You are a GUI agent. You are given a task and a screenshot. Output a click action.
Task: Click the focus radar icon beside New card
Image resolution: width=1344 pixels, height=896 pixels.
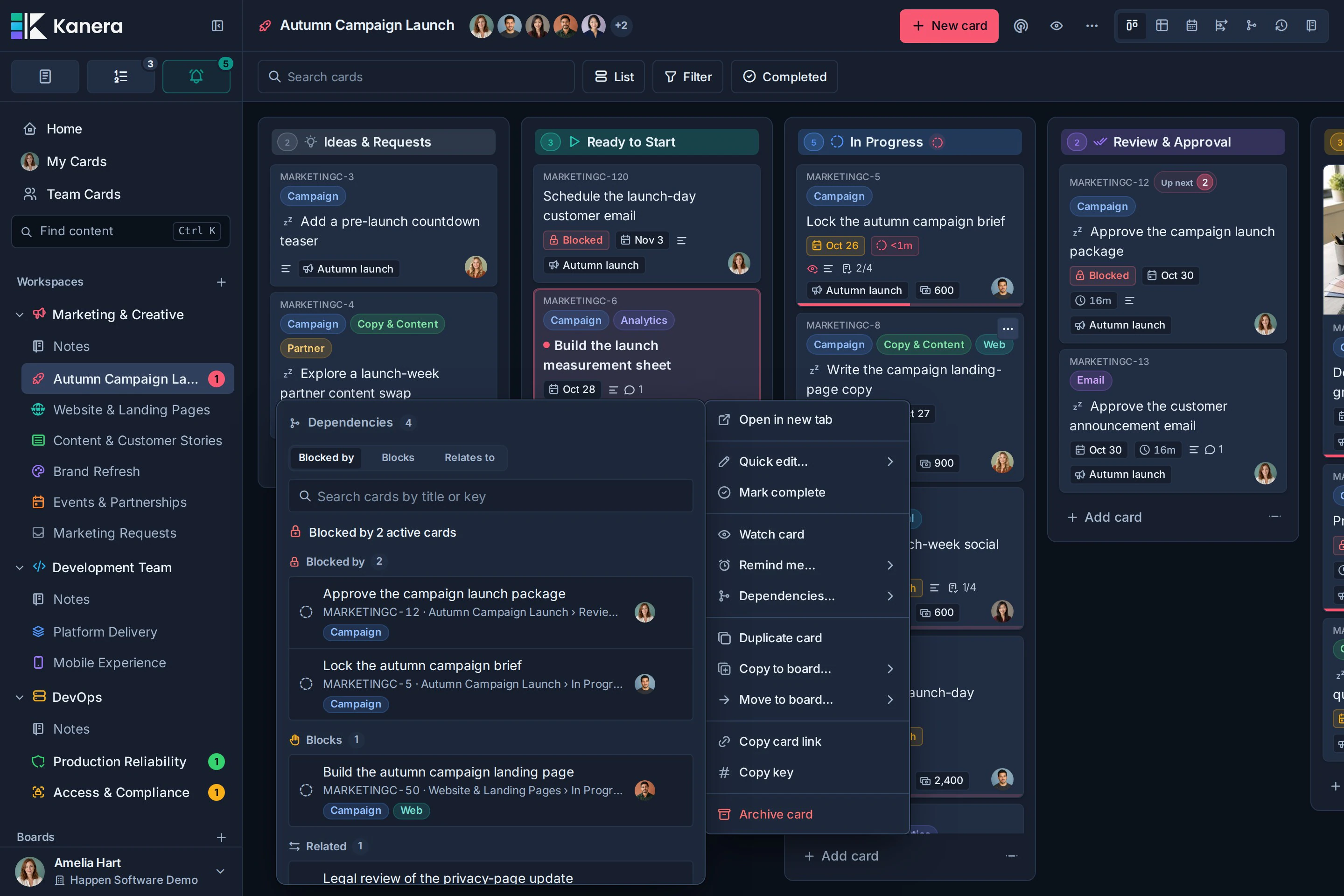click(1021, 26)
